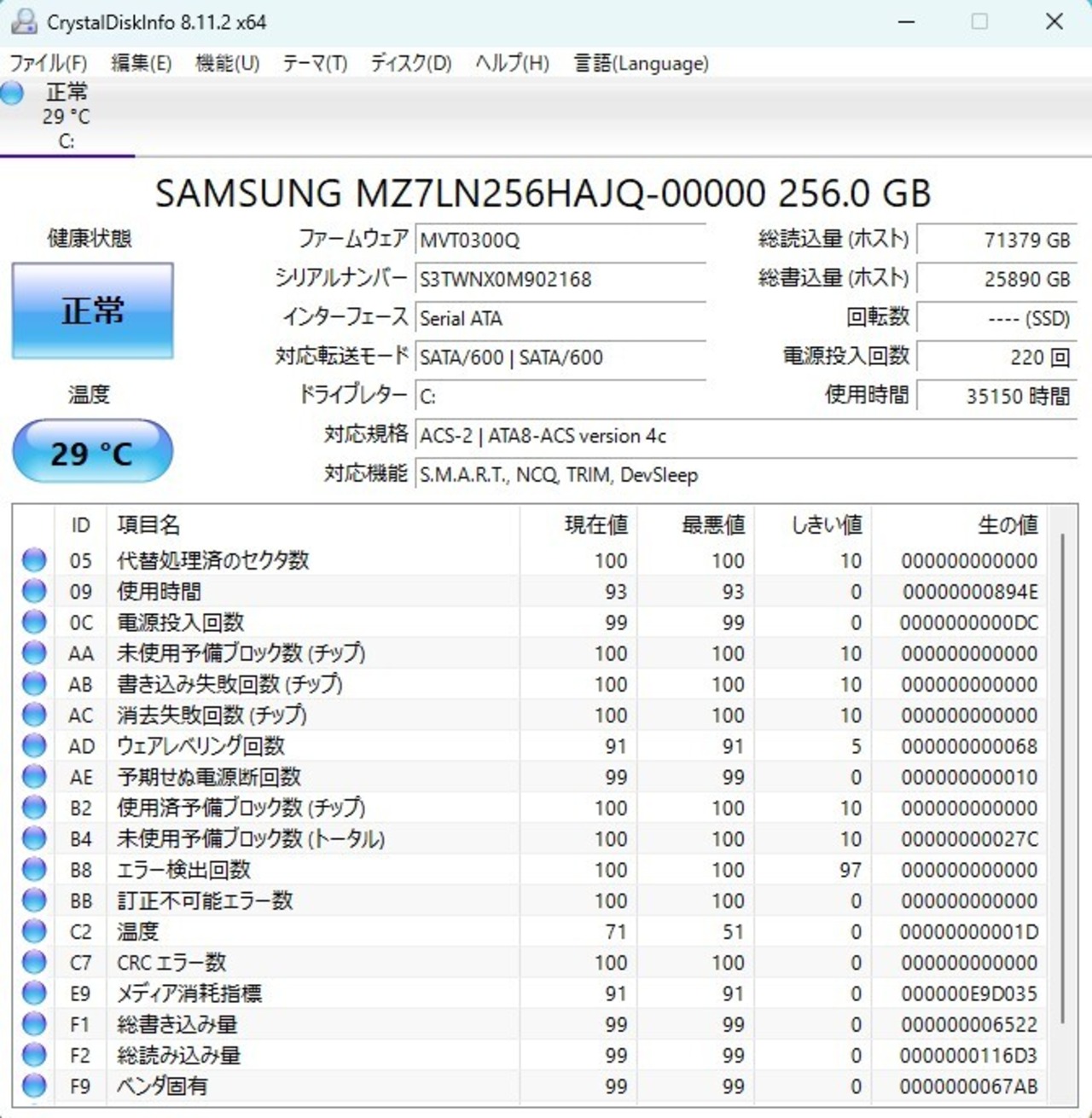The image size is (1092, 1118).
Task: Click the status circle beside 温度 row C2
Action: [34, 931]
